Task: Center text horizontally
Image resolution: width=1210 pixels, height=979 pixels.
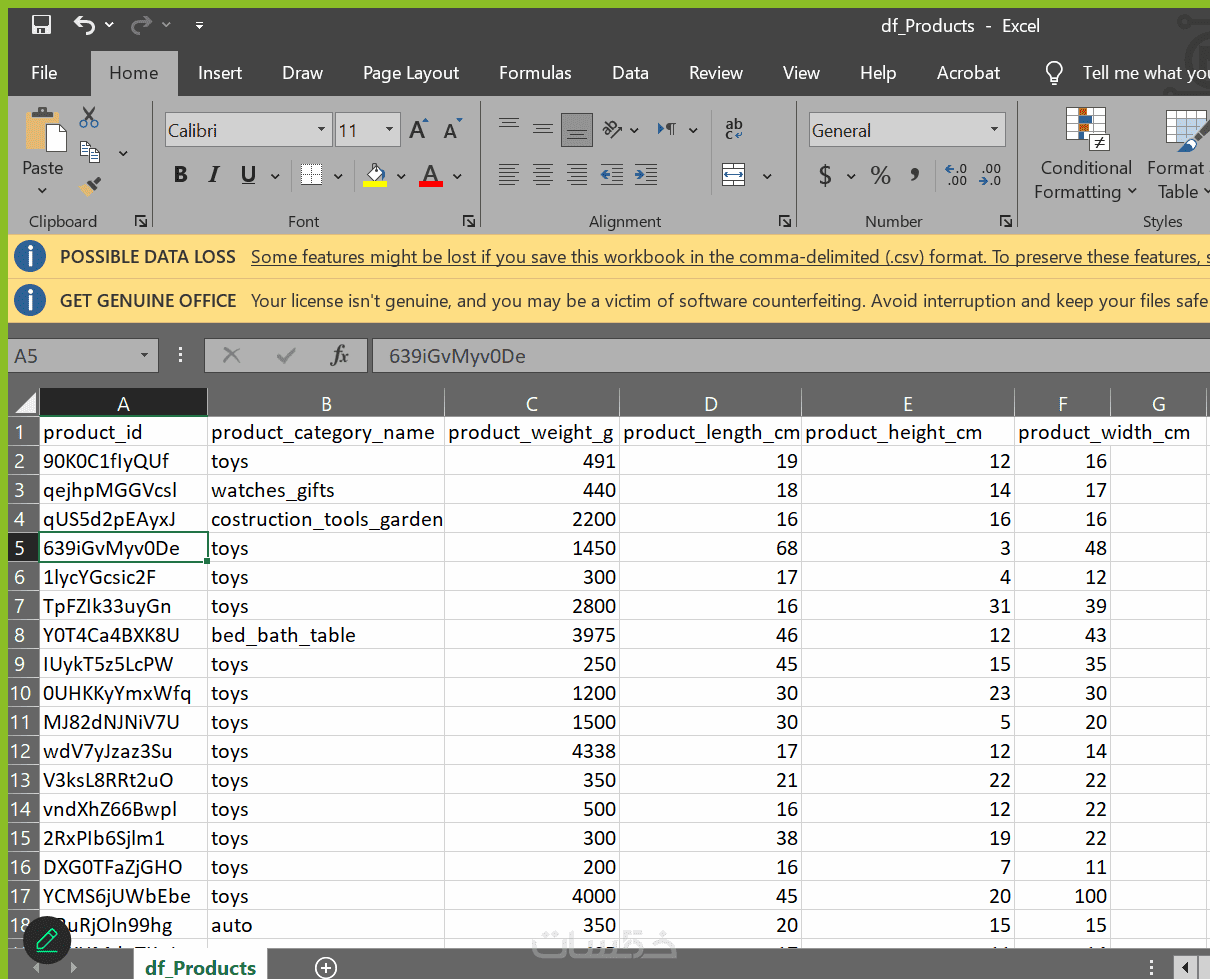Action: click(x=543, y=175)
